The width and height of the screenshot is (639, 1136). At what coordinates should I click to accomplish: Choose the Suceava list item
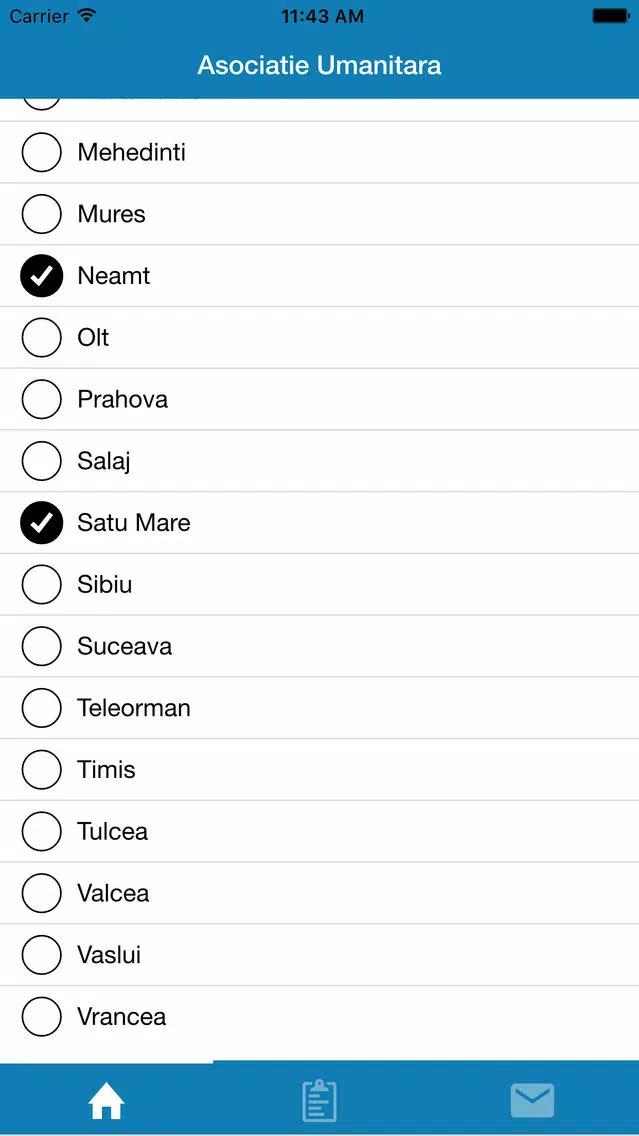point(320,646)
